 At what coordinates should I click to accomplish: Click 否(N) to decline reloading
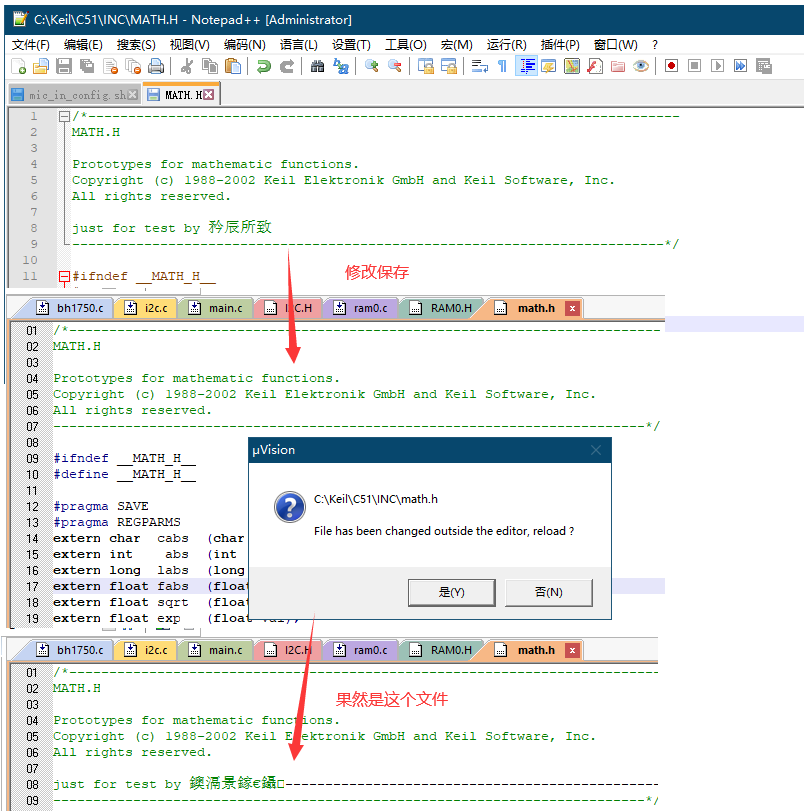coord(548,592)
